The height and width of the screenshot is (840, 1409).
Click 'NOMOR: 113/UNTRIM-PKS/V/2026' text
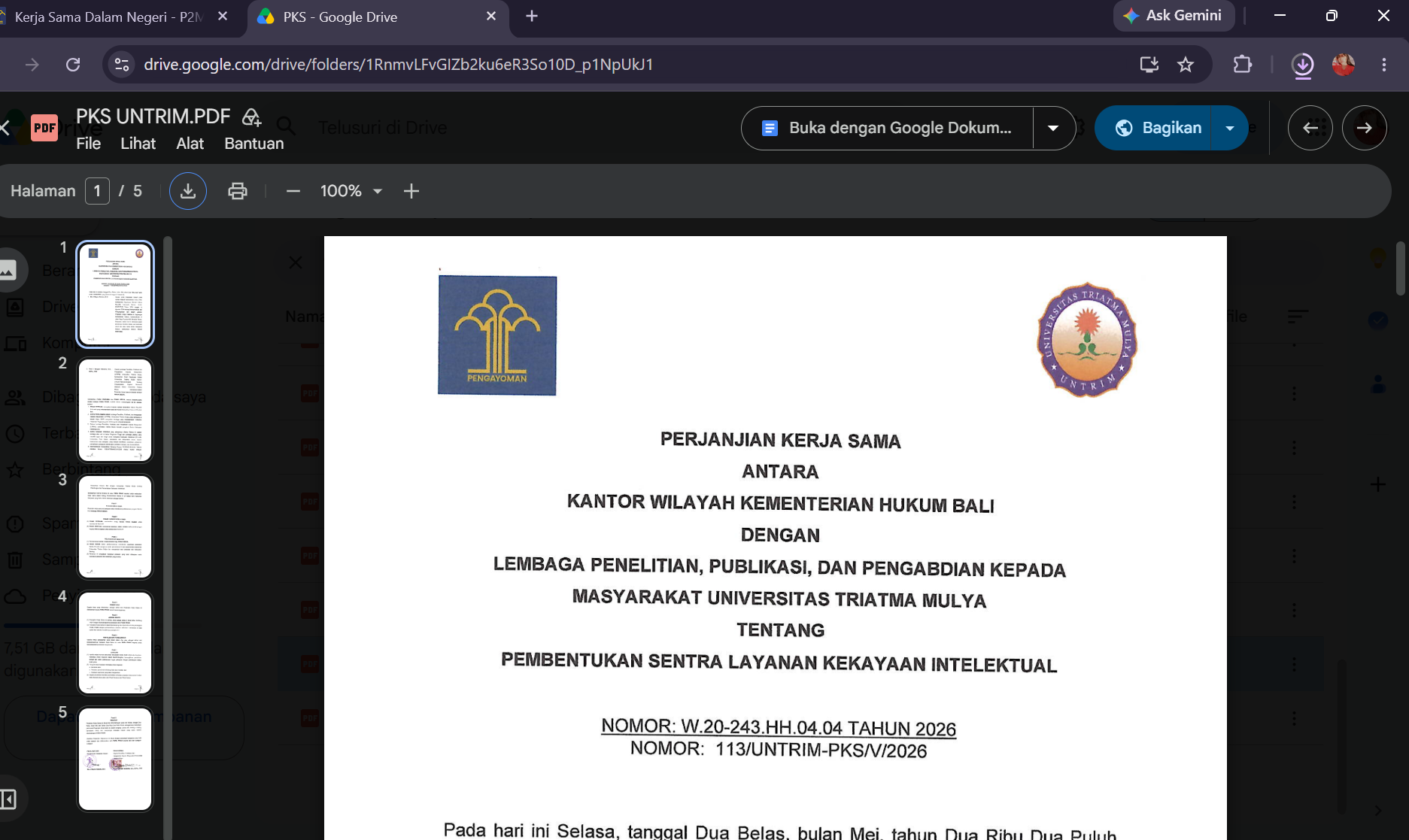pos(779,749)
